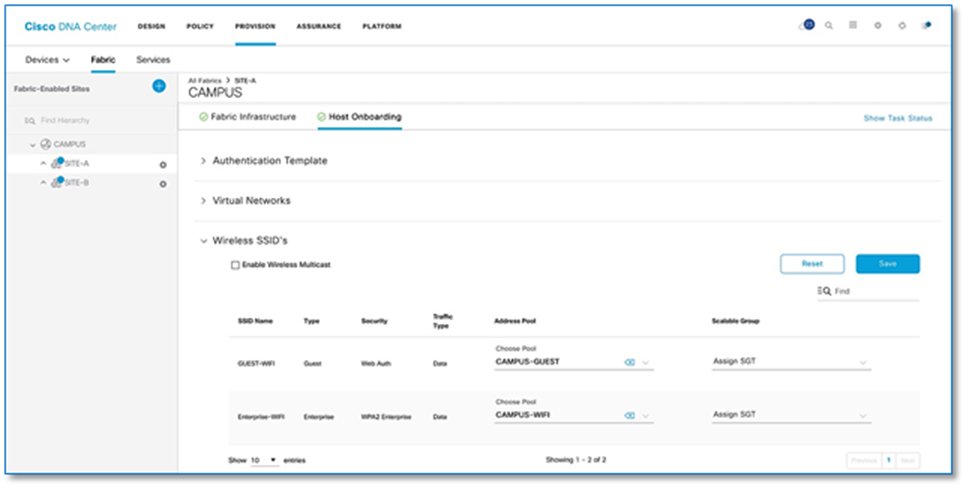Open the DESIGN menu
This screenshot has height=488, width=966.
pyautogui.click(x=152, y=26)
